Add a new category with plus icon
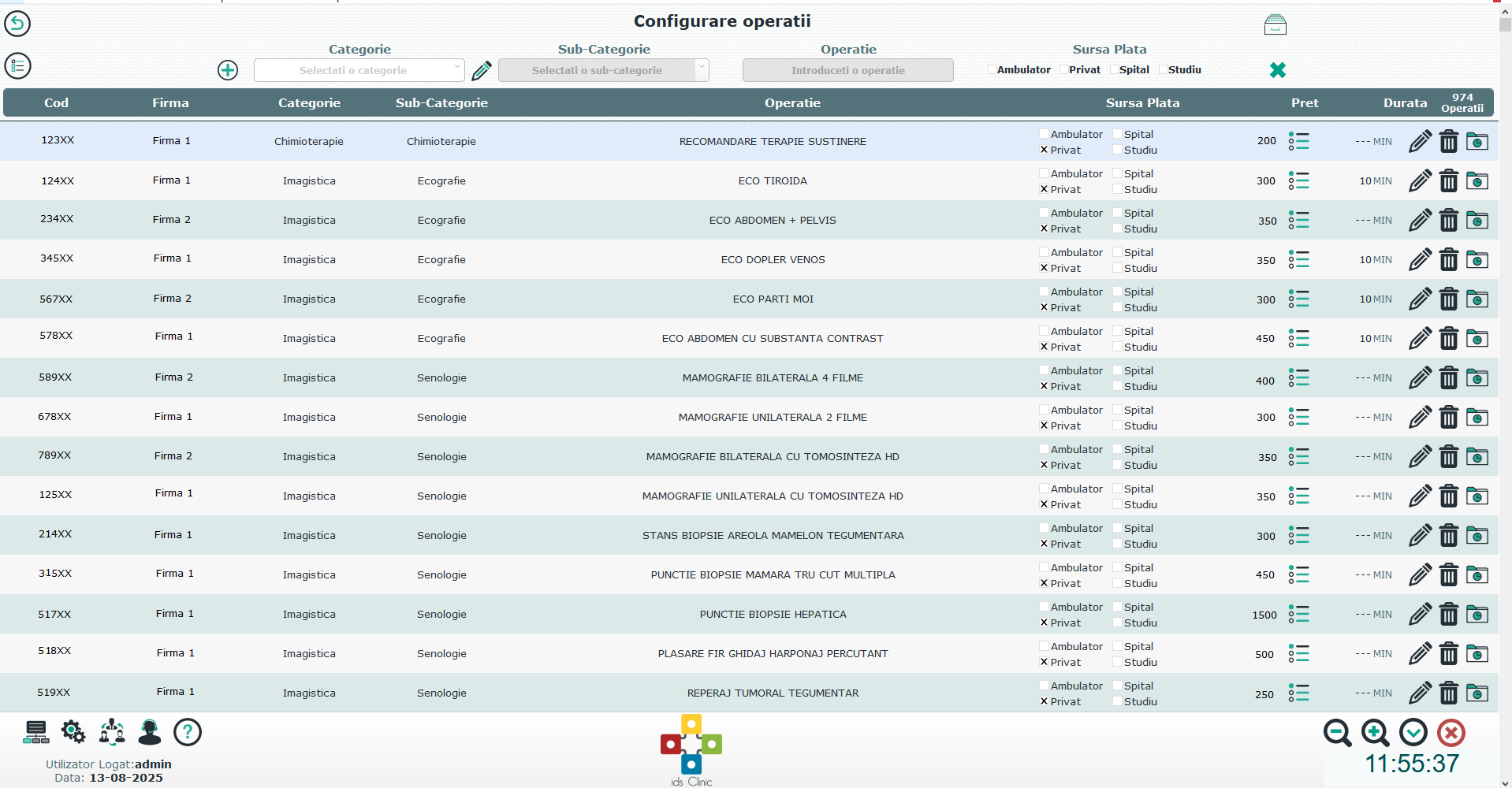 [228, 70]
